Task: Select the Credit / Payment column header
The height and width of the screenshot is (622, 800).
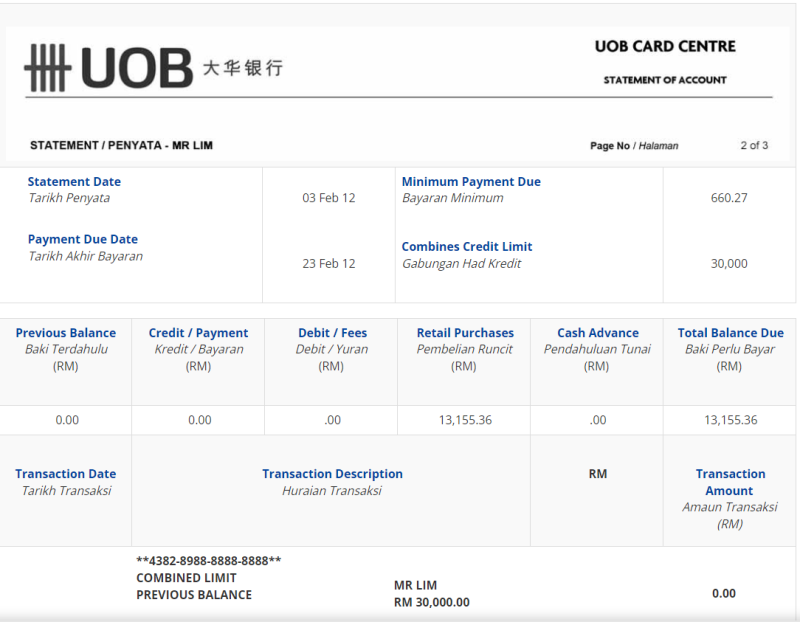Action: coord(198,333)
